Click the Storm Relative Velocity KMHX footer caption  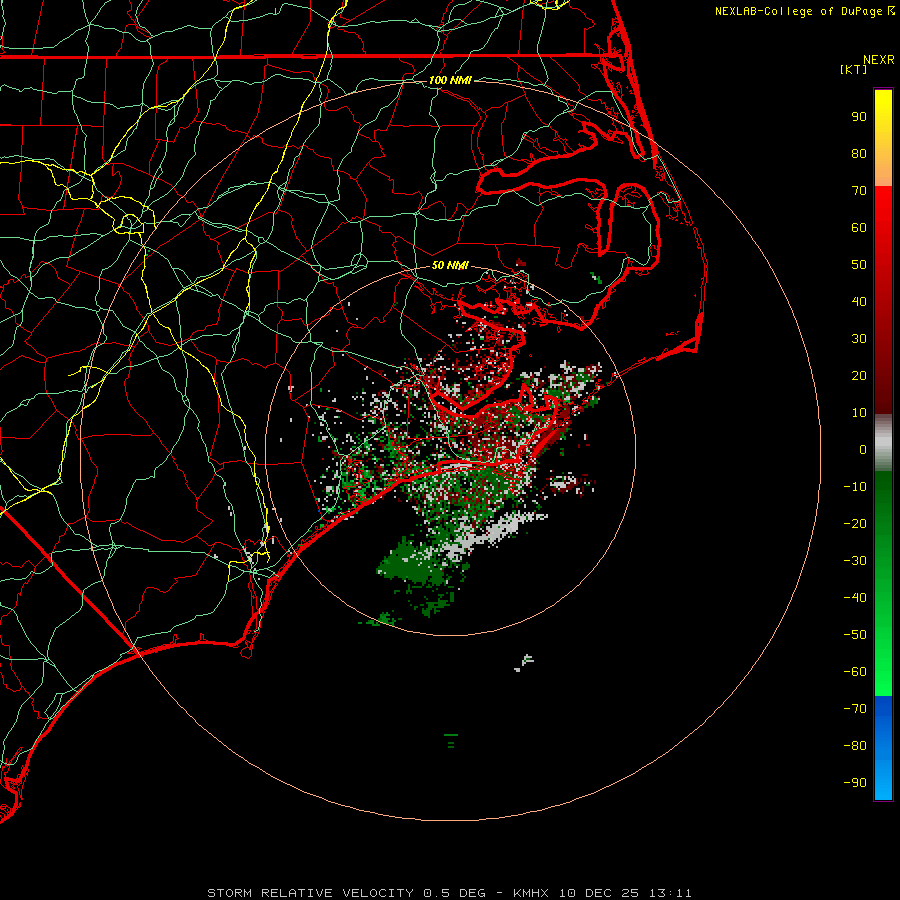click(x=449, y=893)
